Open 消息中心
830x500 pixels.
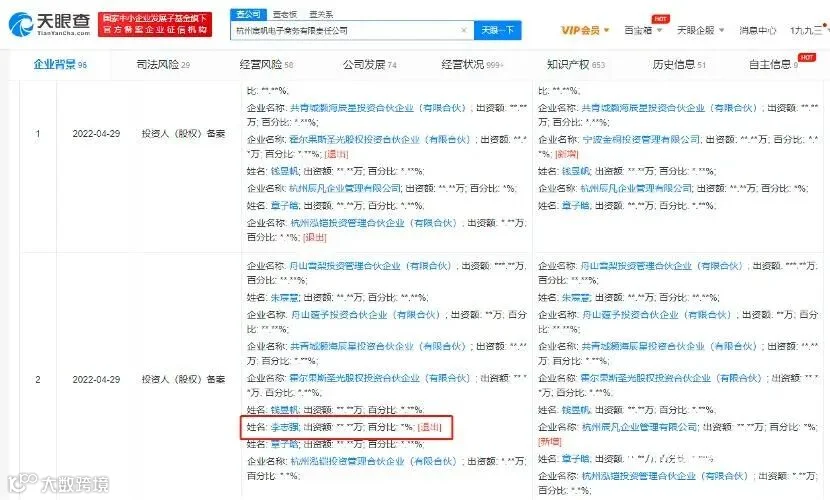click(x=757, y=30)
